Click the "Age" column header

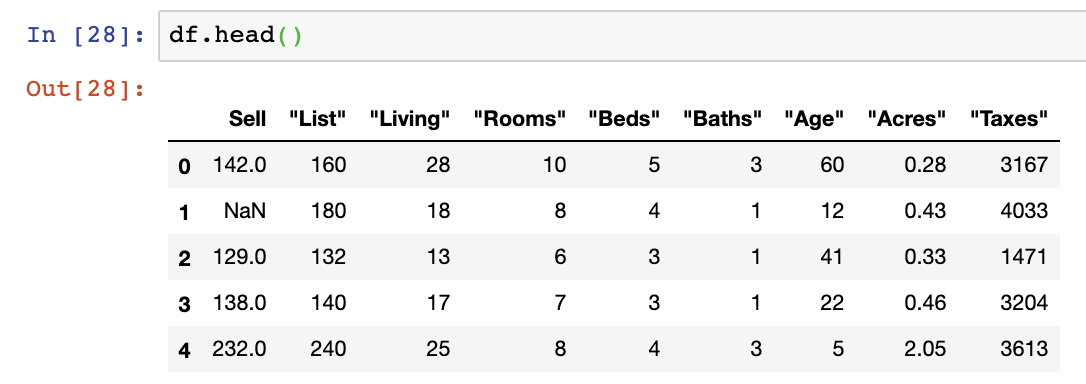[814, 119]
